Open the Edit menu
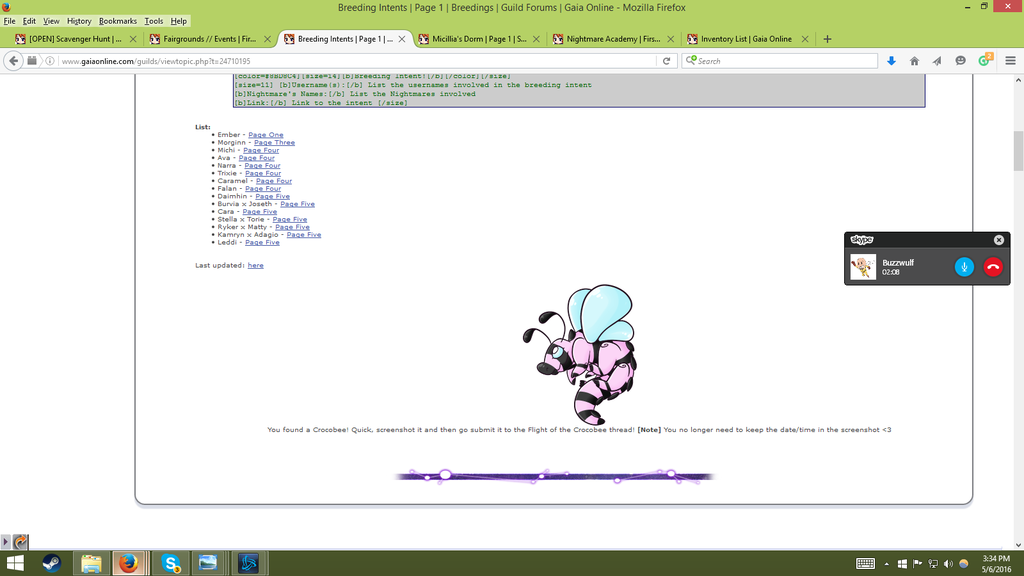This screenshot has height=576, width=1024. 29,21
